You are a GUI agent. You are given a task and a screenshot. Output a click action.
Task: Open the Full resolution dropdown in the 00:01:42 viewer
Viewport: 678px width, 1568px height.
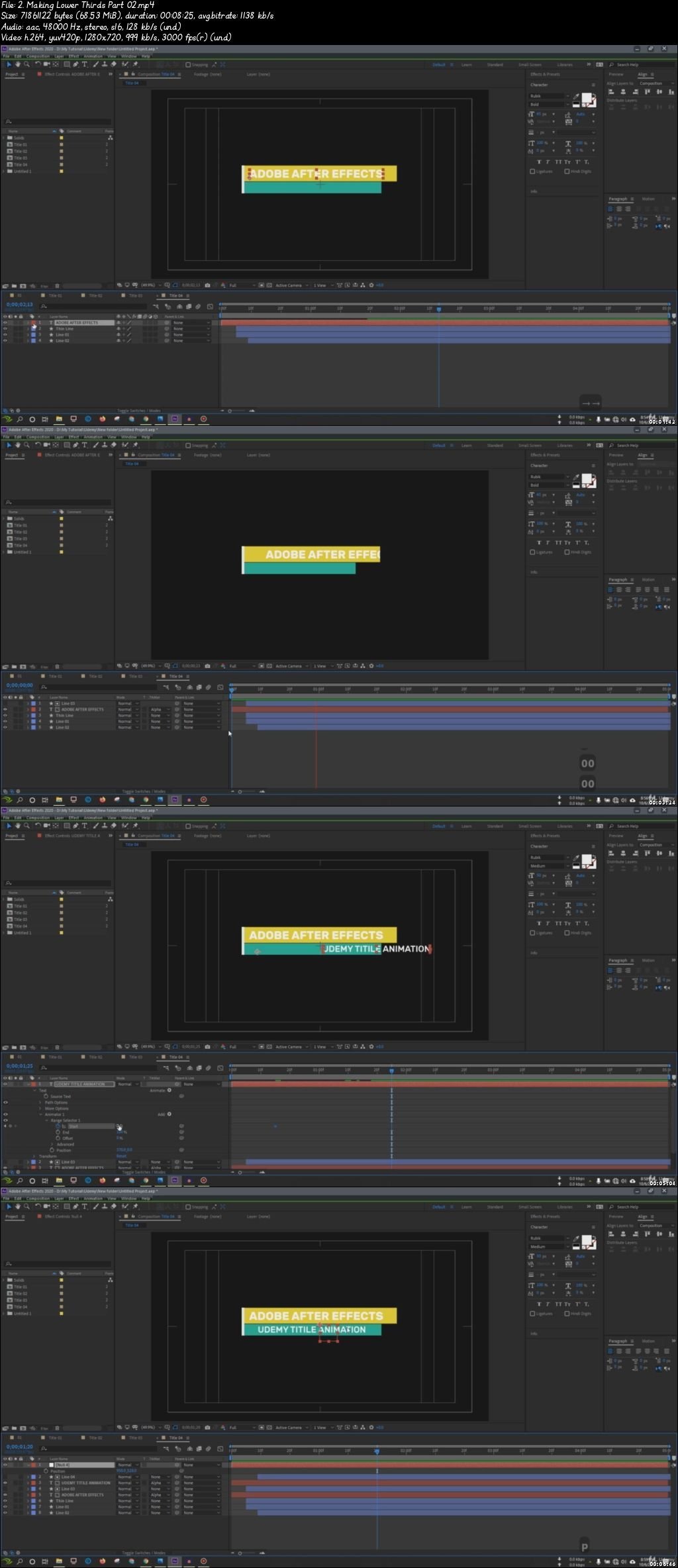tap(240, 285)
